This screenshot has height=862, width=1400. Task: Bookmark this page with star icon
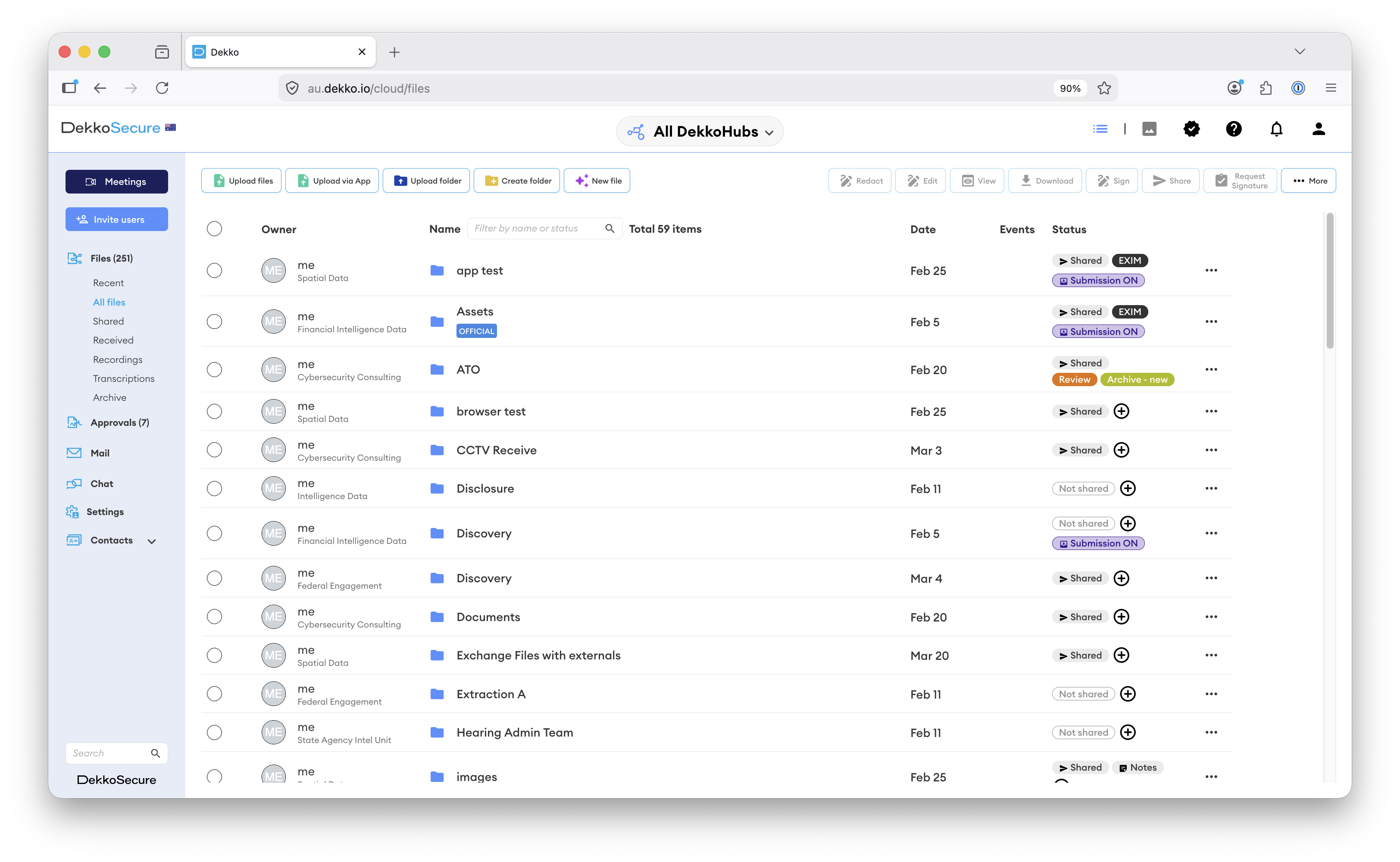pyautogui.click(x=1104, y=88)
